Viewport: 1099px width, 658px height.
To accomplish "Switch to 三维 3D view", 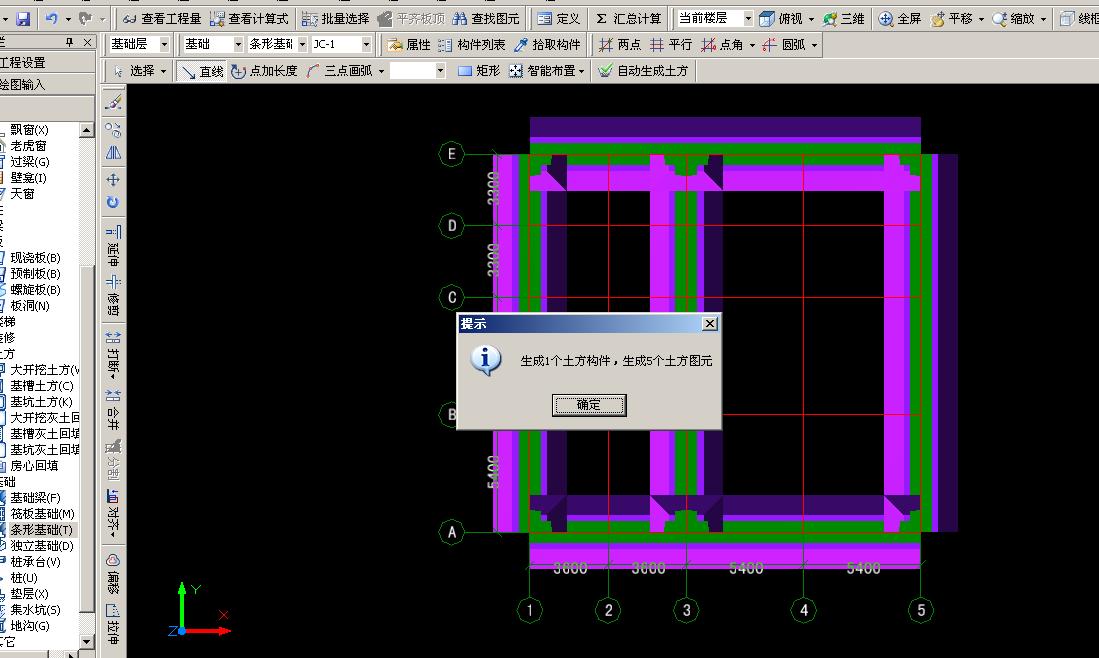I will (844, 19).
